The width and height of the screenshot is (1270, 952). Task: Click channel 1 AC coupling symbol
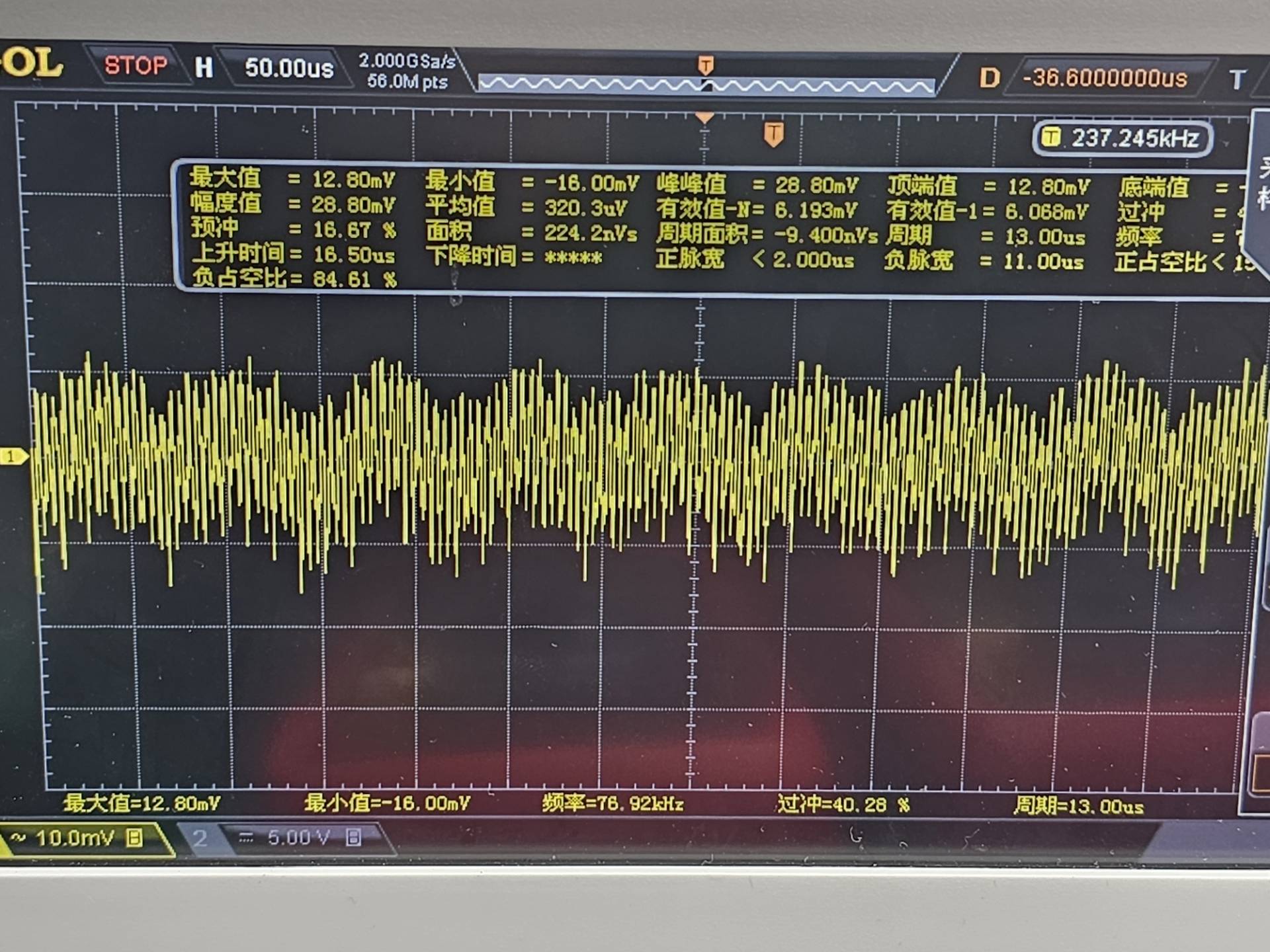(x=18, y=838)
